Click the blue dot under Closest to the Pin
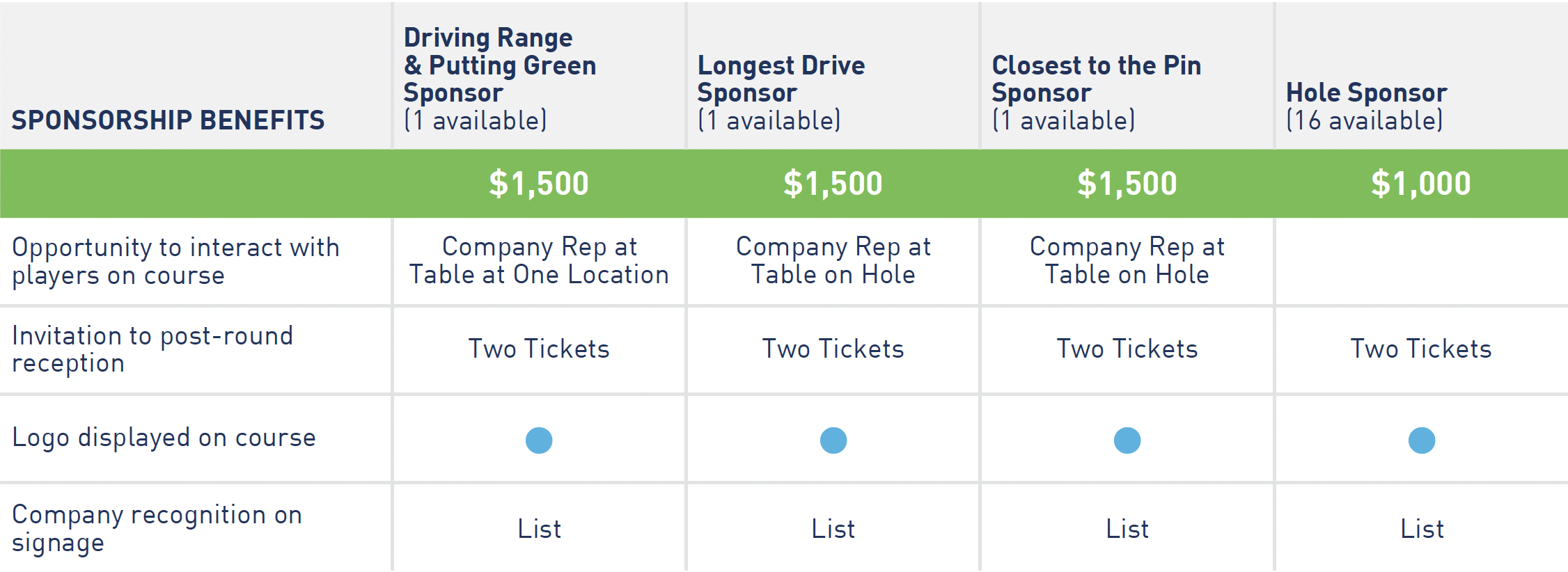1568x572 pixels. pos(1127,440)
